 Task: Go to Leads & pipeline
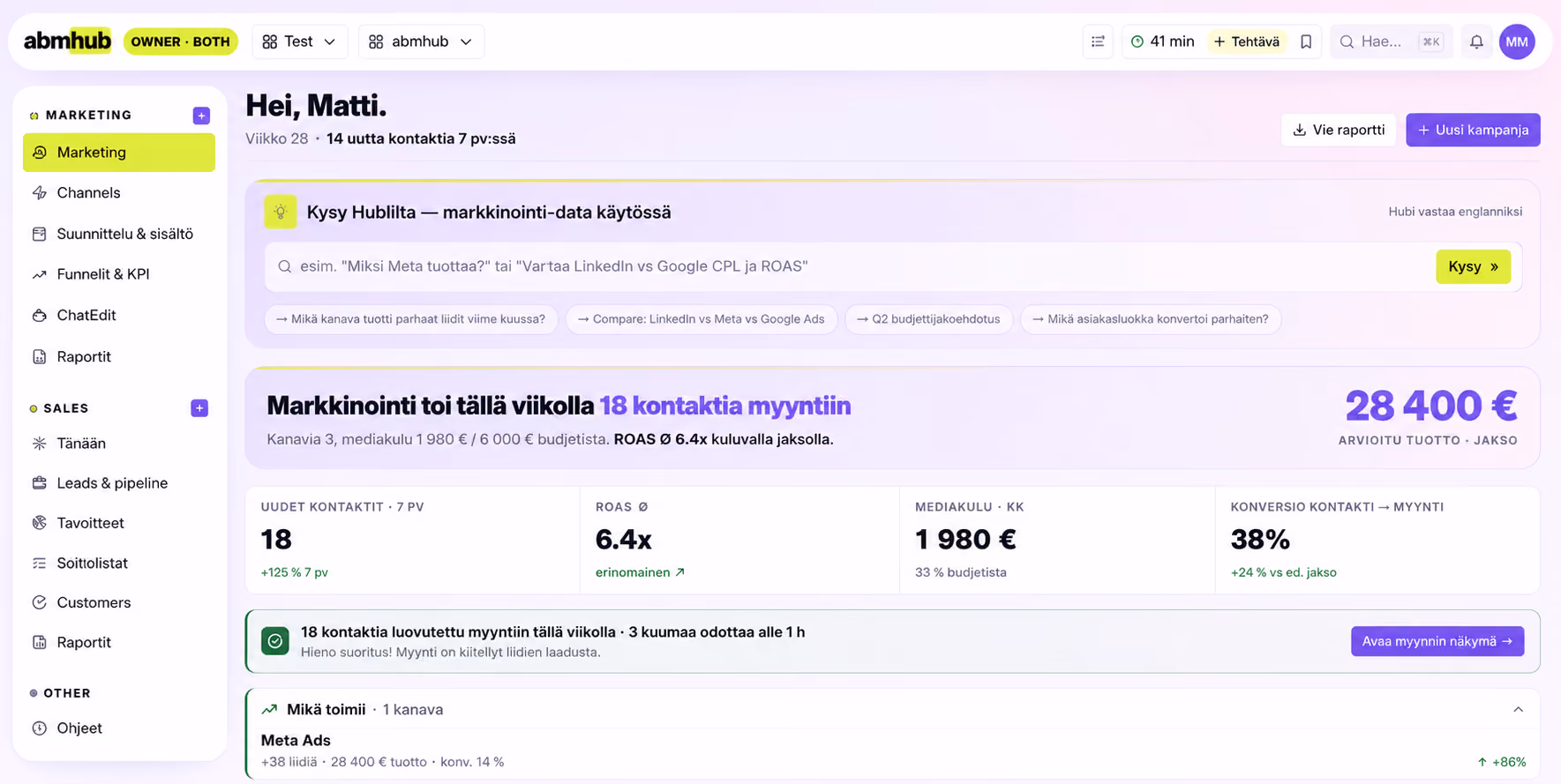pyautogui.click(x=119, y=483)
